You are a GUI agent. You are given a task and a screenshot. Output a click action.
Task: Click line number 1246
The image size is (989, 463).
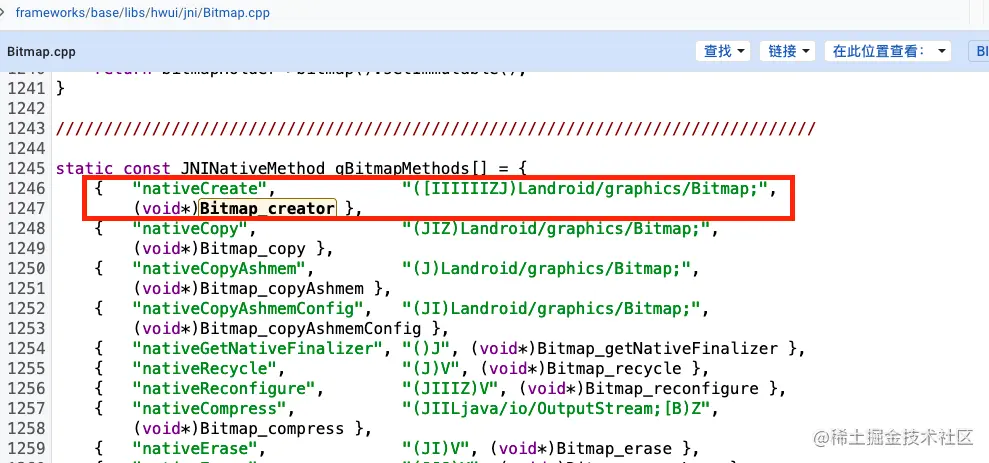26,188
